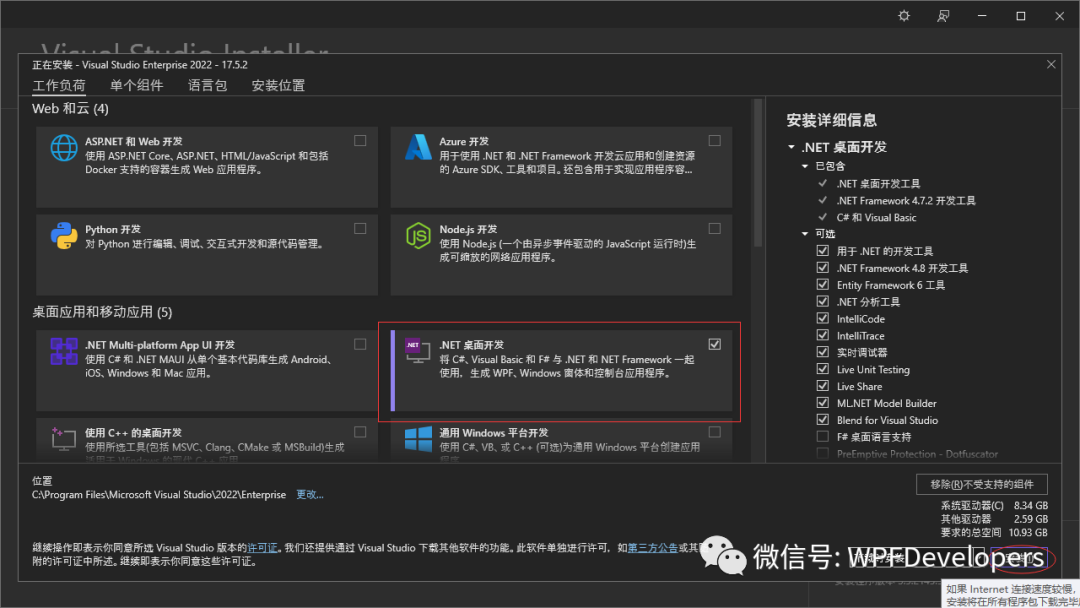This screenshot has width=1080, height=608.
Task: Open the 第三方公告 link
Action: coord(653,548)
